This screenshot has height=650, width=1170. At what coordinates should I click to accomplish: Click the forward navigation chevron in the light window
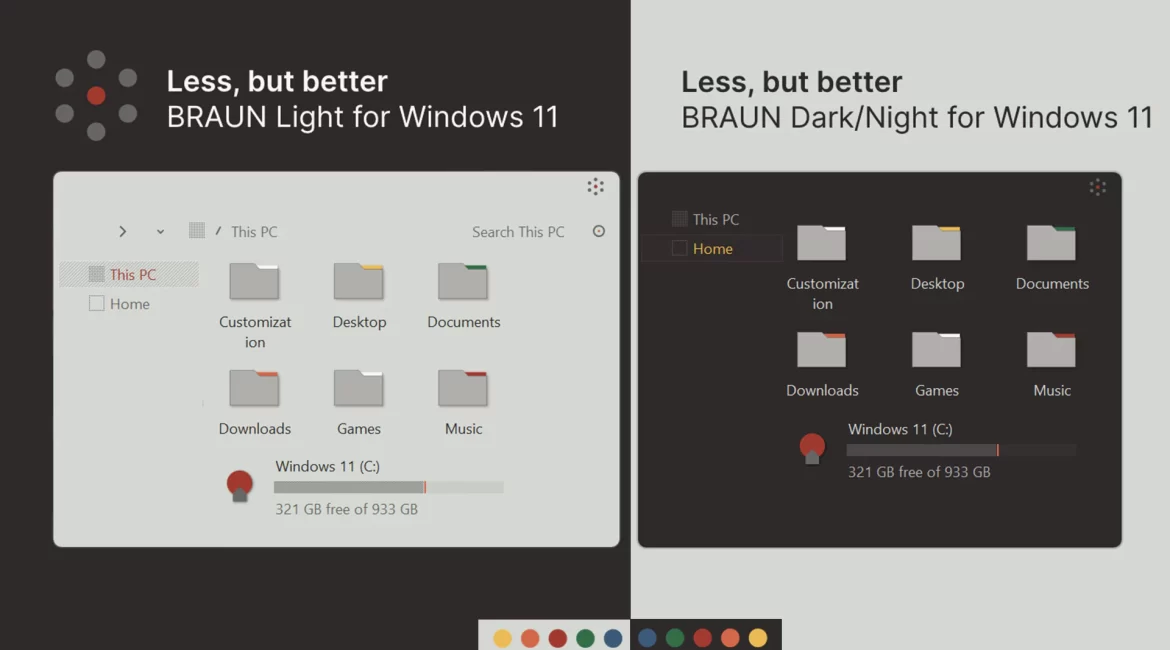tap(122, 231)
